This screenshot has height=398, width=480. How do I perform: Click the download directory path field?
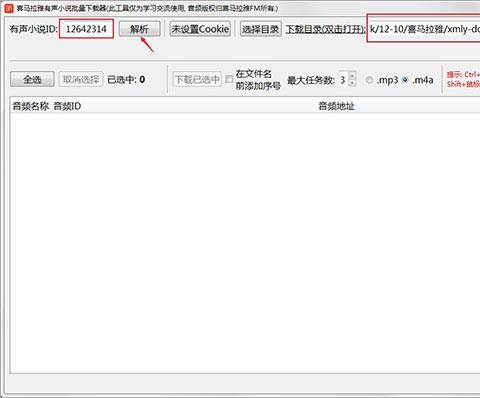click(x=424, y=29)
